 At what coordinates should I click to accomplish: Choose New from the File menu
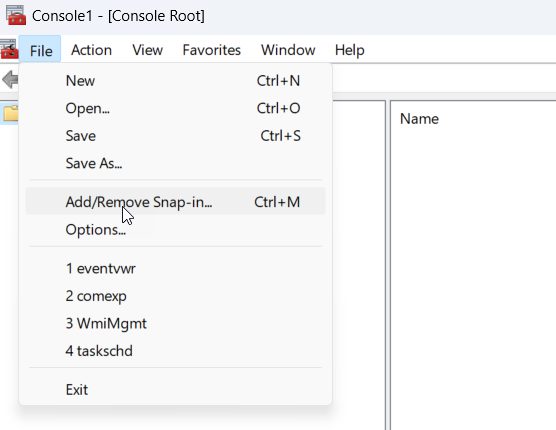[x=176, y=81]
